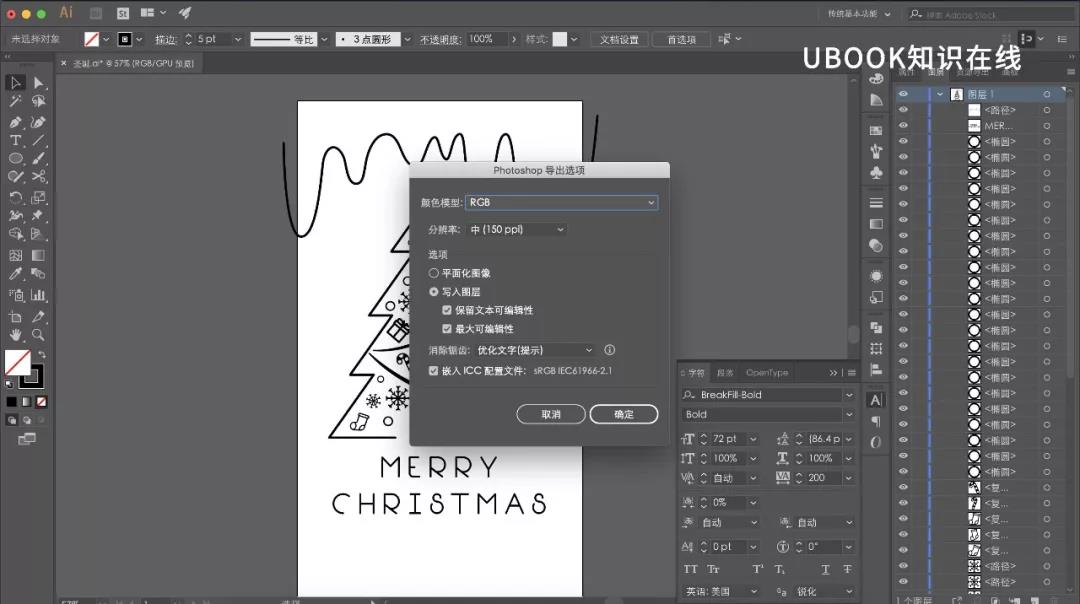Open font style Bold dropdown
The width and height of the screenshot is (1080, 604).
849,415
